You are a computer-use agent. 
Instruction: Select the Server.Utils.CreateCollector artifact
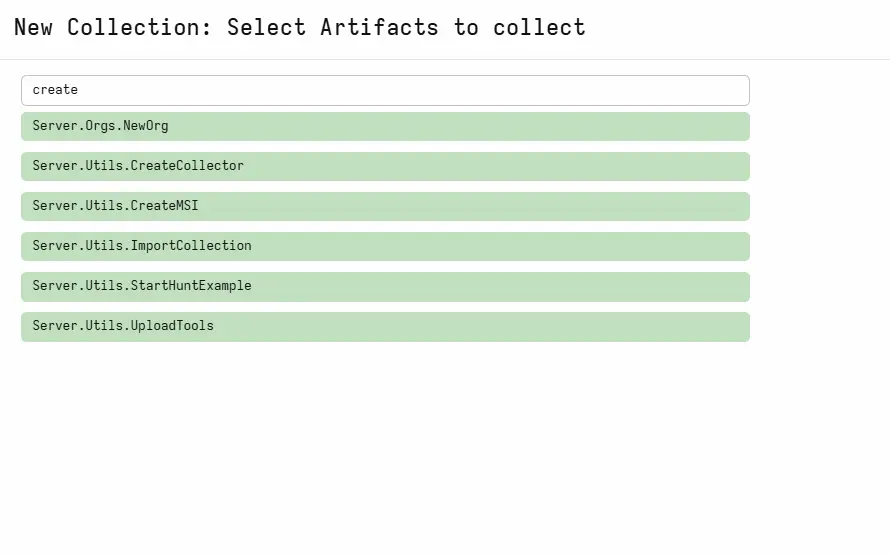(385, 166)
